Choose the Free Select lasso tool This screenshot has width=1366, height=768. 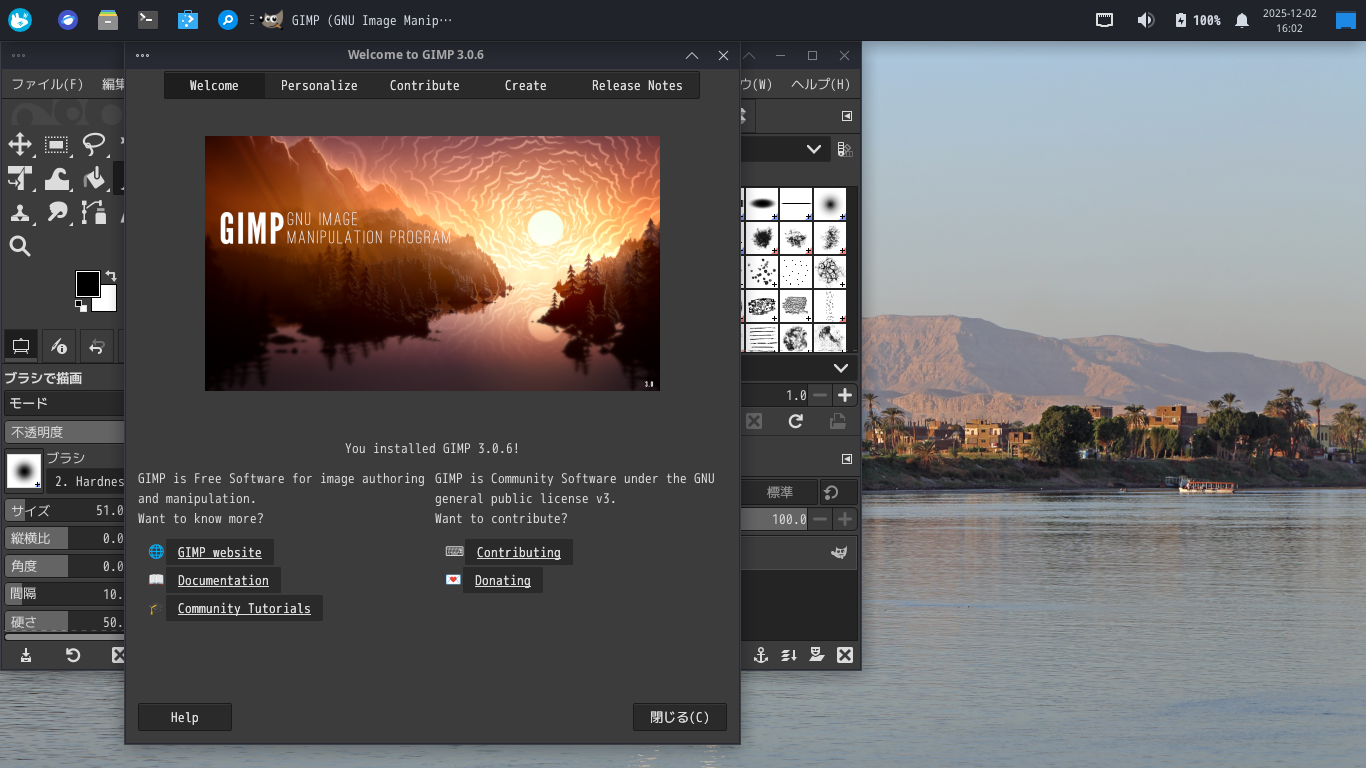click(94, 145)
